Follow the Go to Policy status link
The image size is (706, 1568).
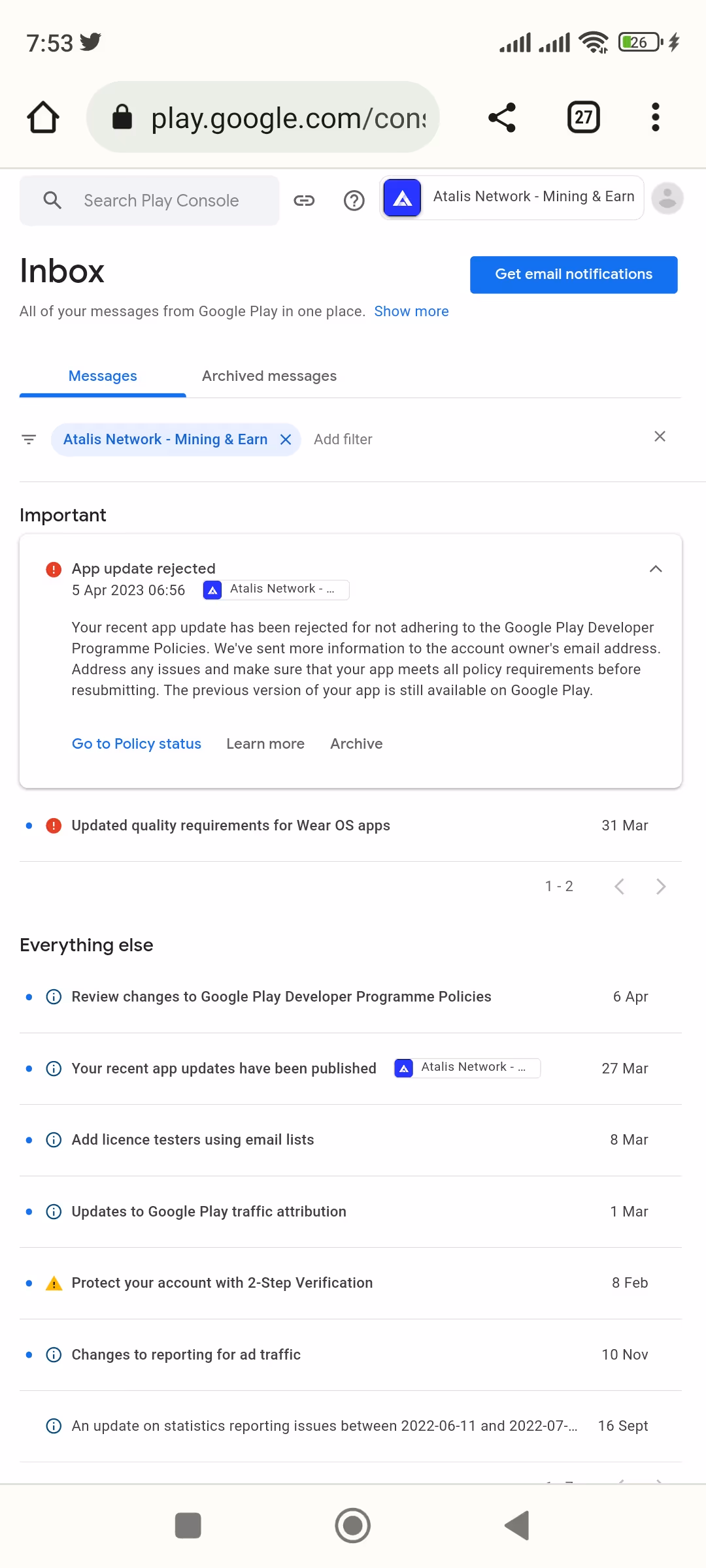point(137,744)
